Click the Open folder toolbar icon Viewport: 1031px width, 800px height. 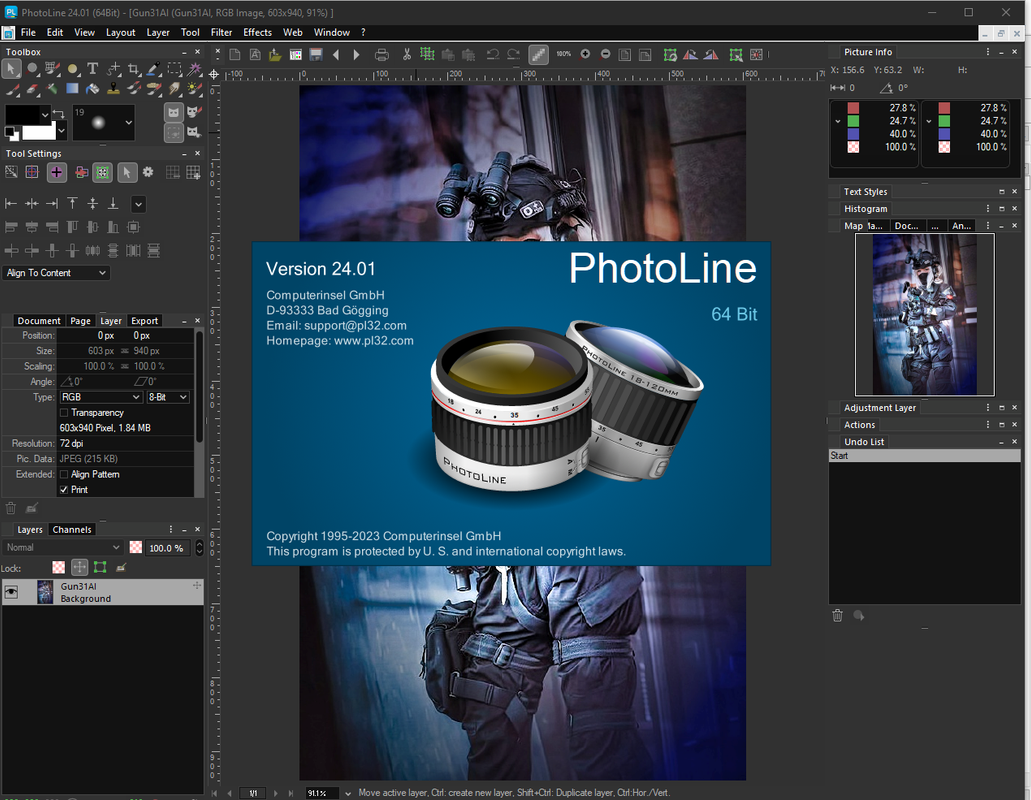275,55
